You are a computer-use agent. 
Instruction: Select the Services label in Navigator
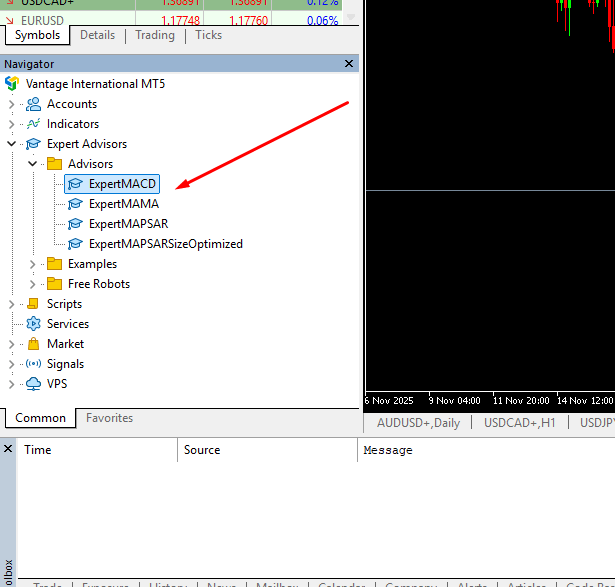[68, 324]
